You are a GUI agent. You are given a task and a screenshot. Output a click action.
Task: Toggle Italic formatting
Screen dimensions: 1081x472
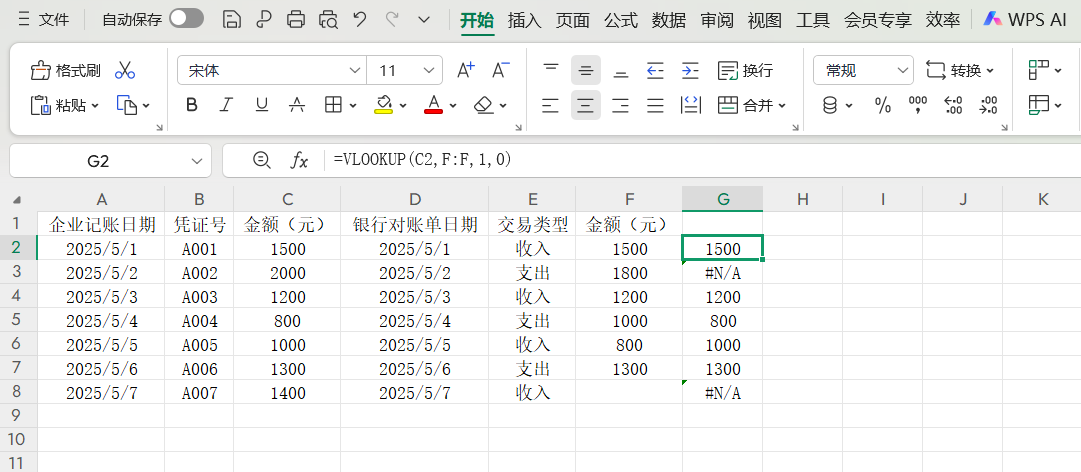pos(226,105)
